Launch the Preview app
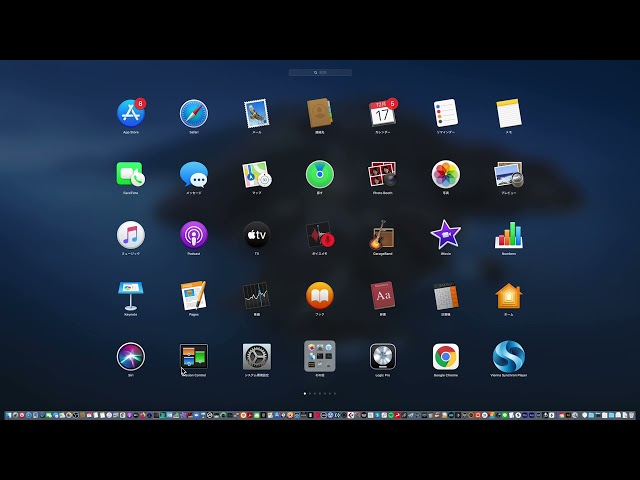Viewport: 640px width, 480px height. pyautogui.click(x=509, y=174)
